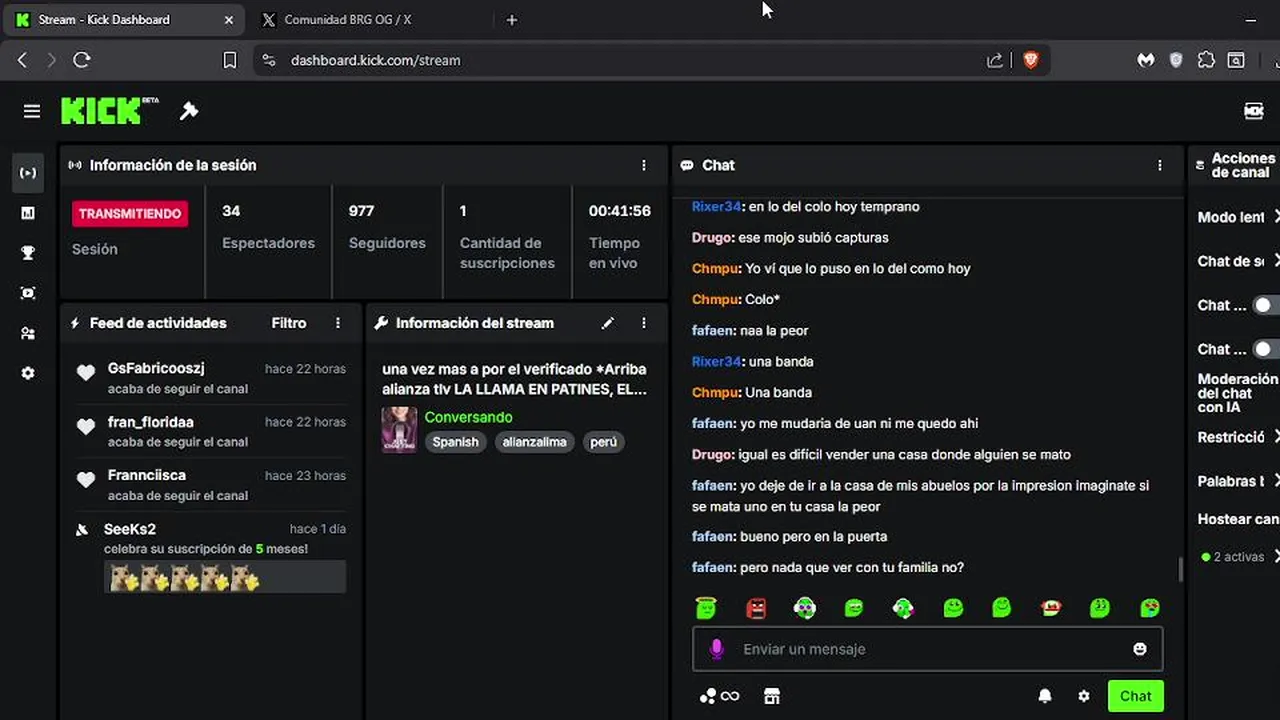
Task: Open the community users sidebar icon
Action: (x=28, y=333)
